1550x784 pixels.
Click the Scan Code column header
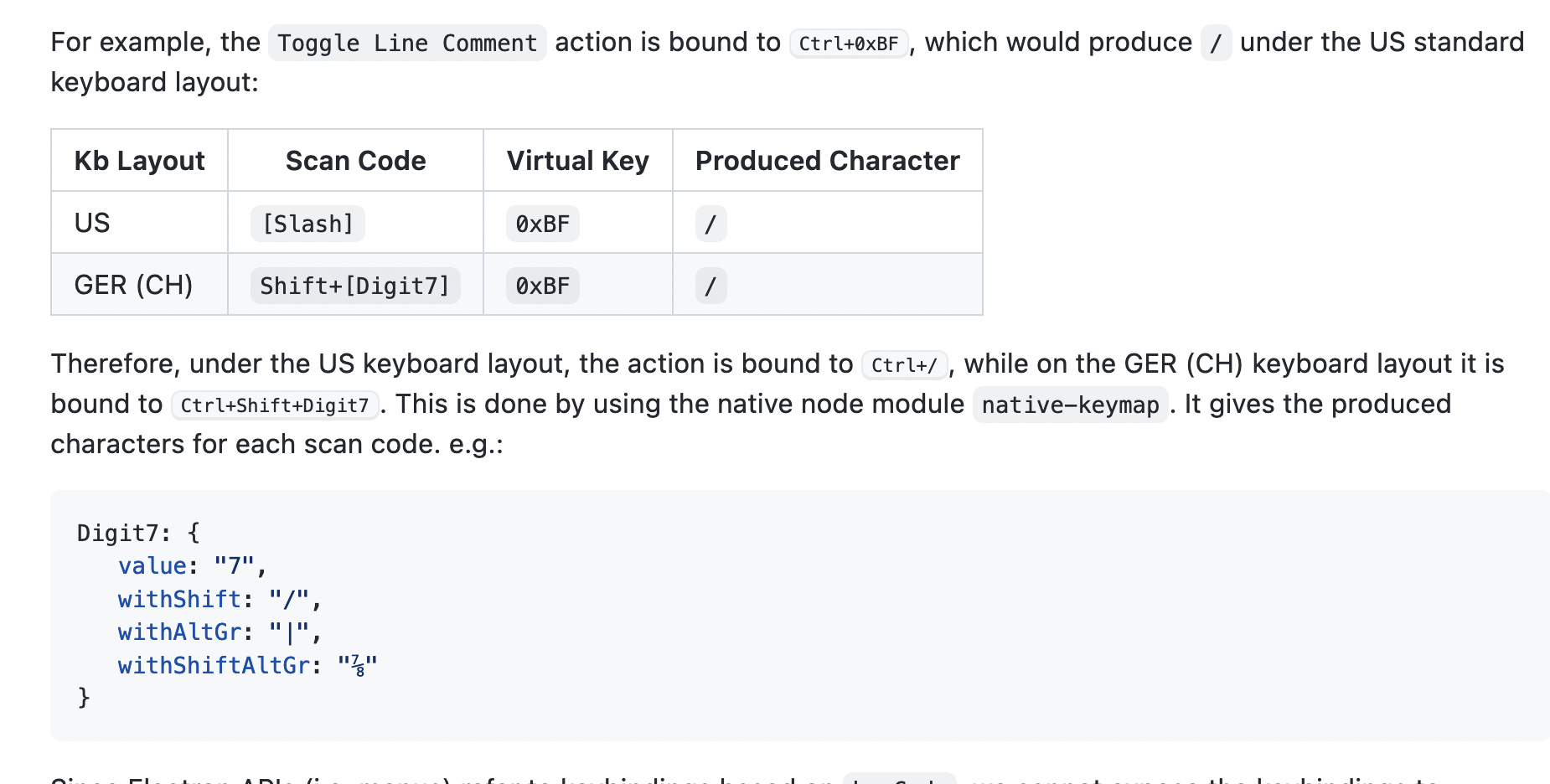click(356, 160)
